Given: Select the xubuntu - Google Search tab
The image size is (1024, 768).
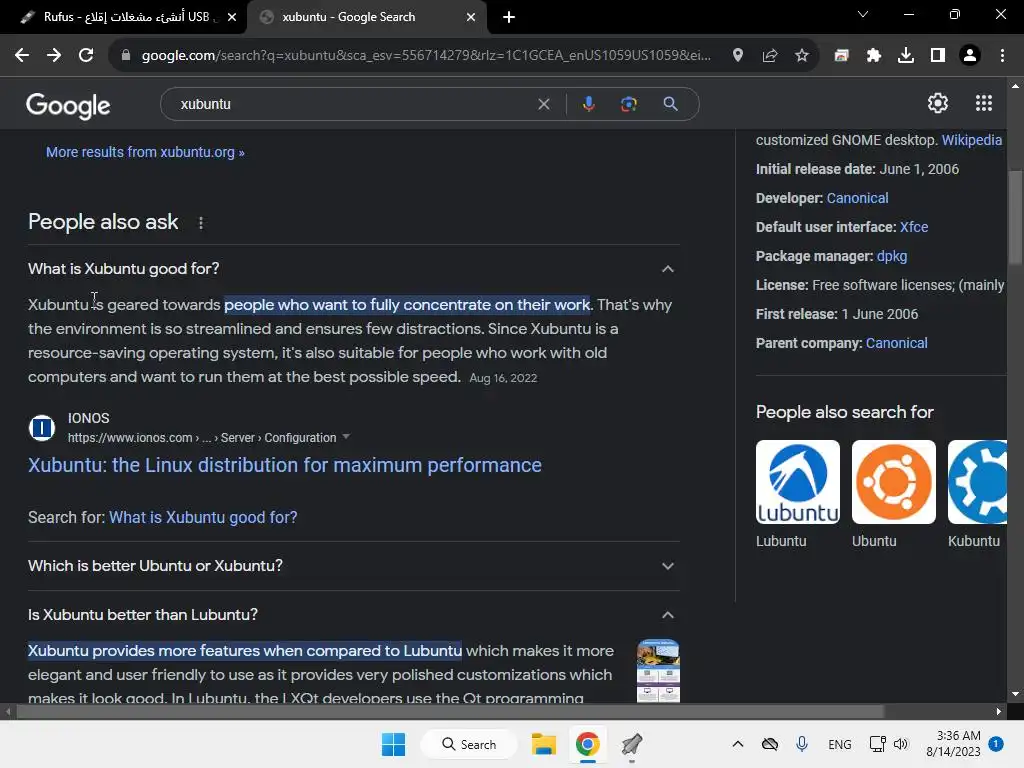Looking at the screenshot, I should point(366,17).
